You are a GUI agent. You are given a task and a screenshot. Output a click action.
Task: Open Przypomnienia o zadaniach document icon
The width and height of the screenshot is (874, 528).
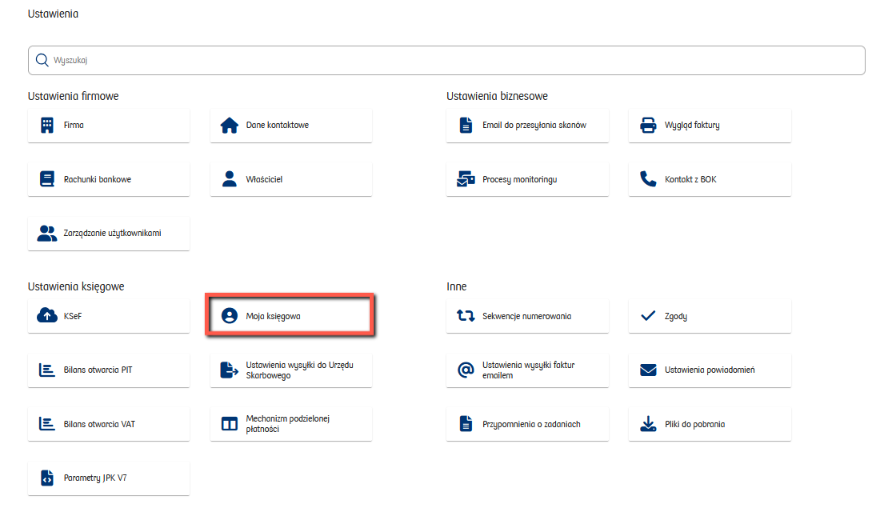coord(466,424)
